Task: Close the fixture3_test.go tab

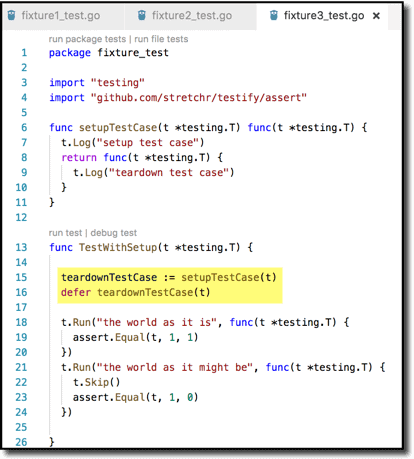Action: [376, 16]
